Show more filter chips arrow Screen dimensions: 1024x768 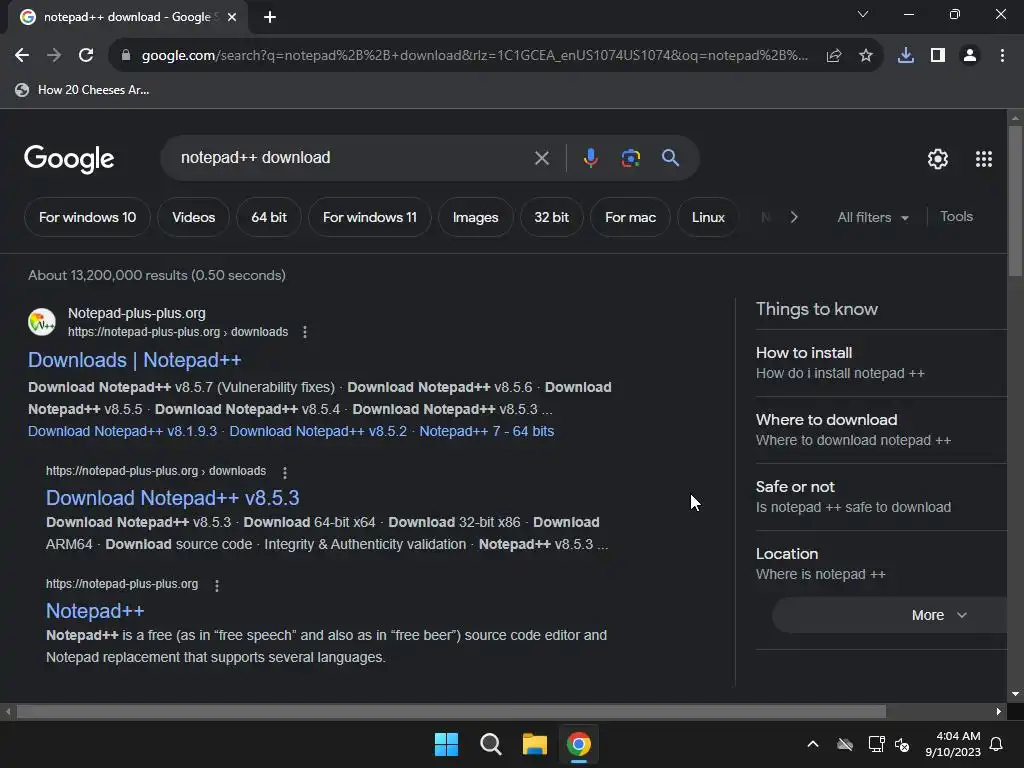794,217
